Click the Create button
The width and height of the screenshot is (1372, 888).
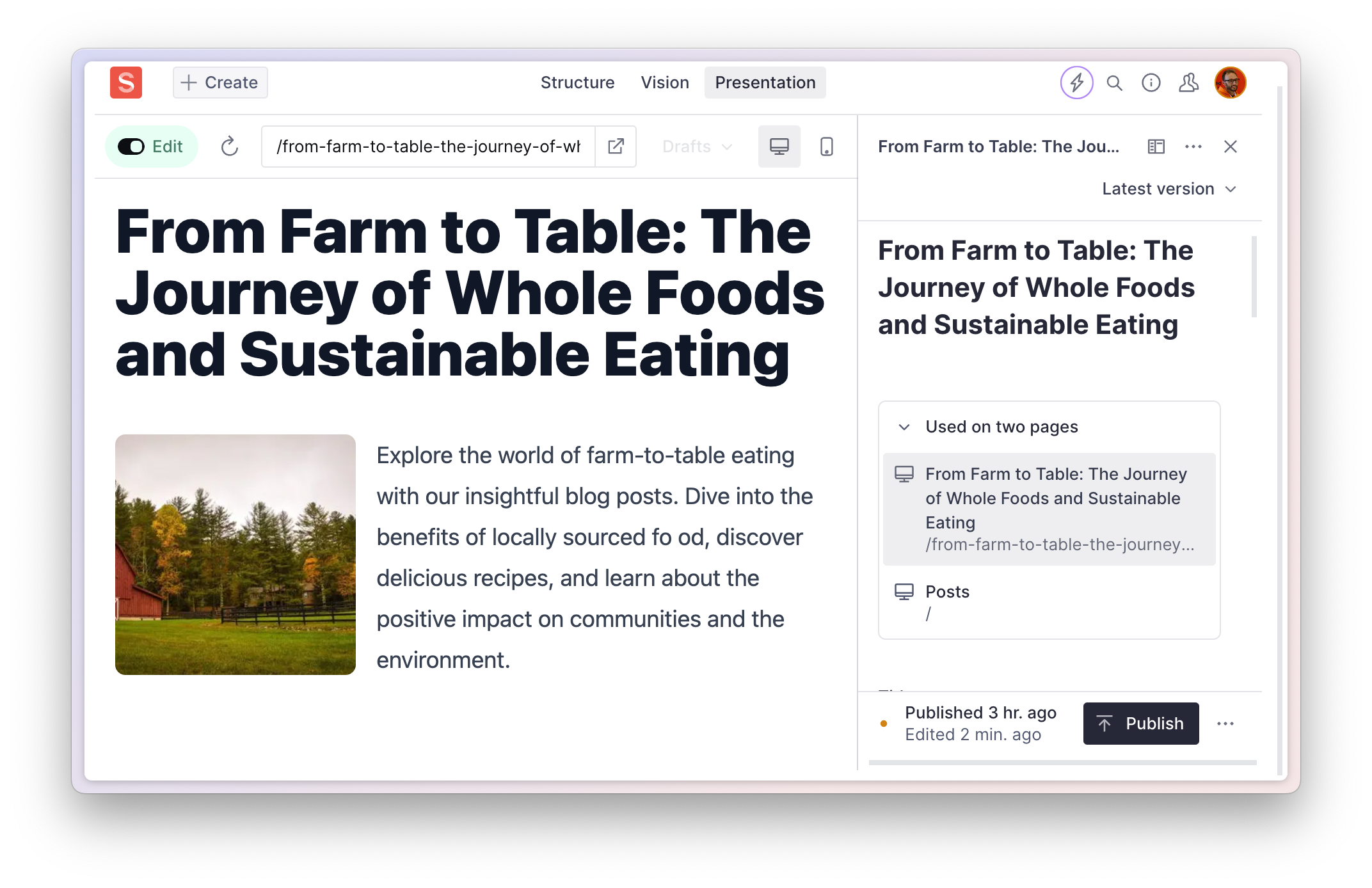tap(219, 83)
